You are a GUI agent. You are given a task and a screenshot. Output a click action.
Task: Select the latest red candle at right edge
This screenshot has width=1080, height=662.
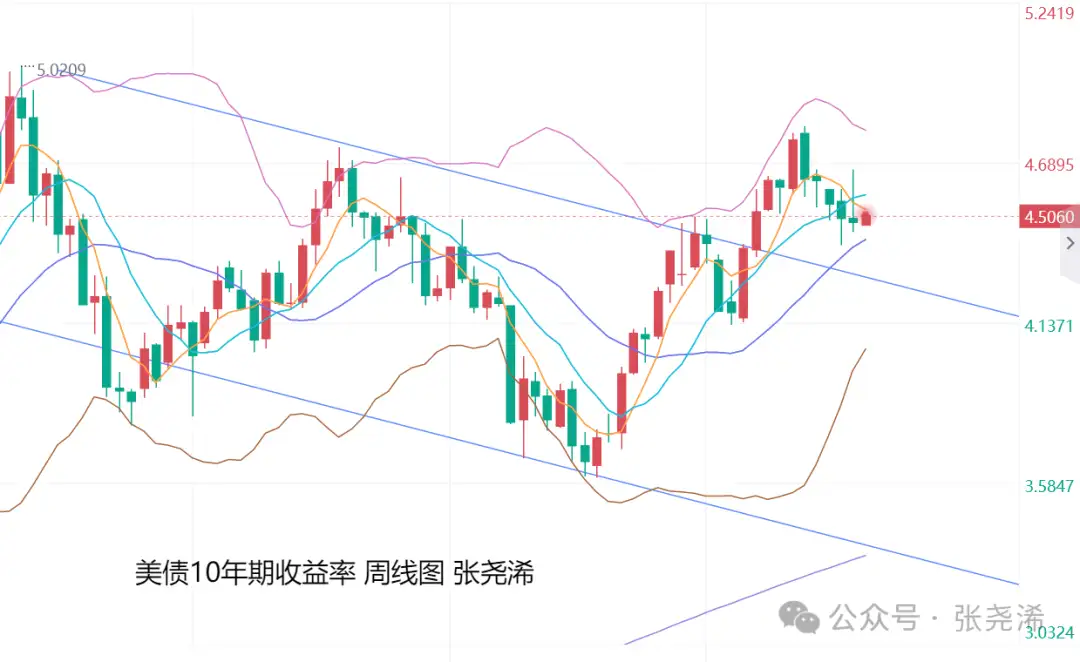coord(866,217)
